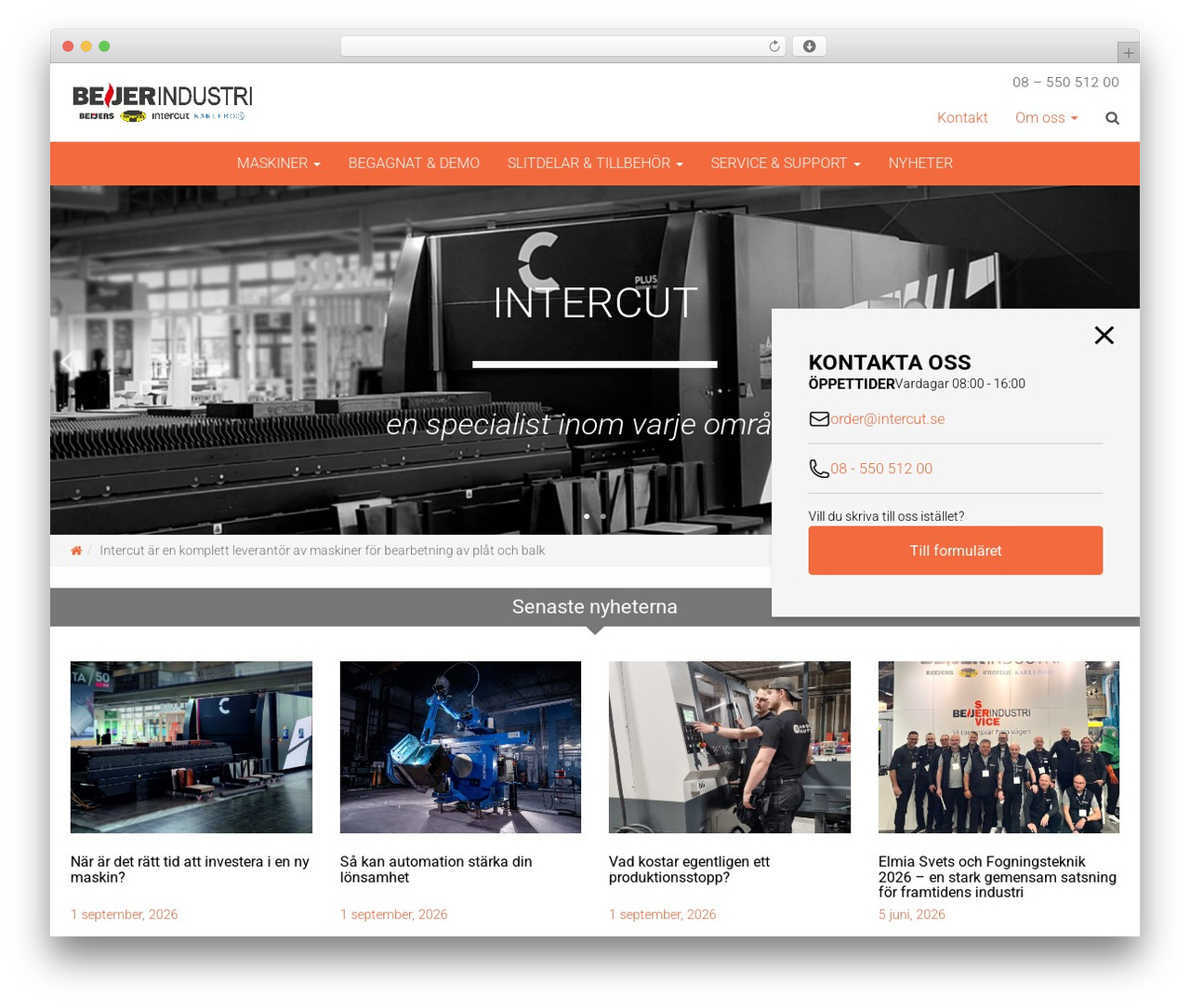Click the two technicians at machine photo

pos(730,747)
